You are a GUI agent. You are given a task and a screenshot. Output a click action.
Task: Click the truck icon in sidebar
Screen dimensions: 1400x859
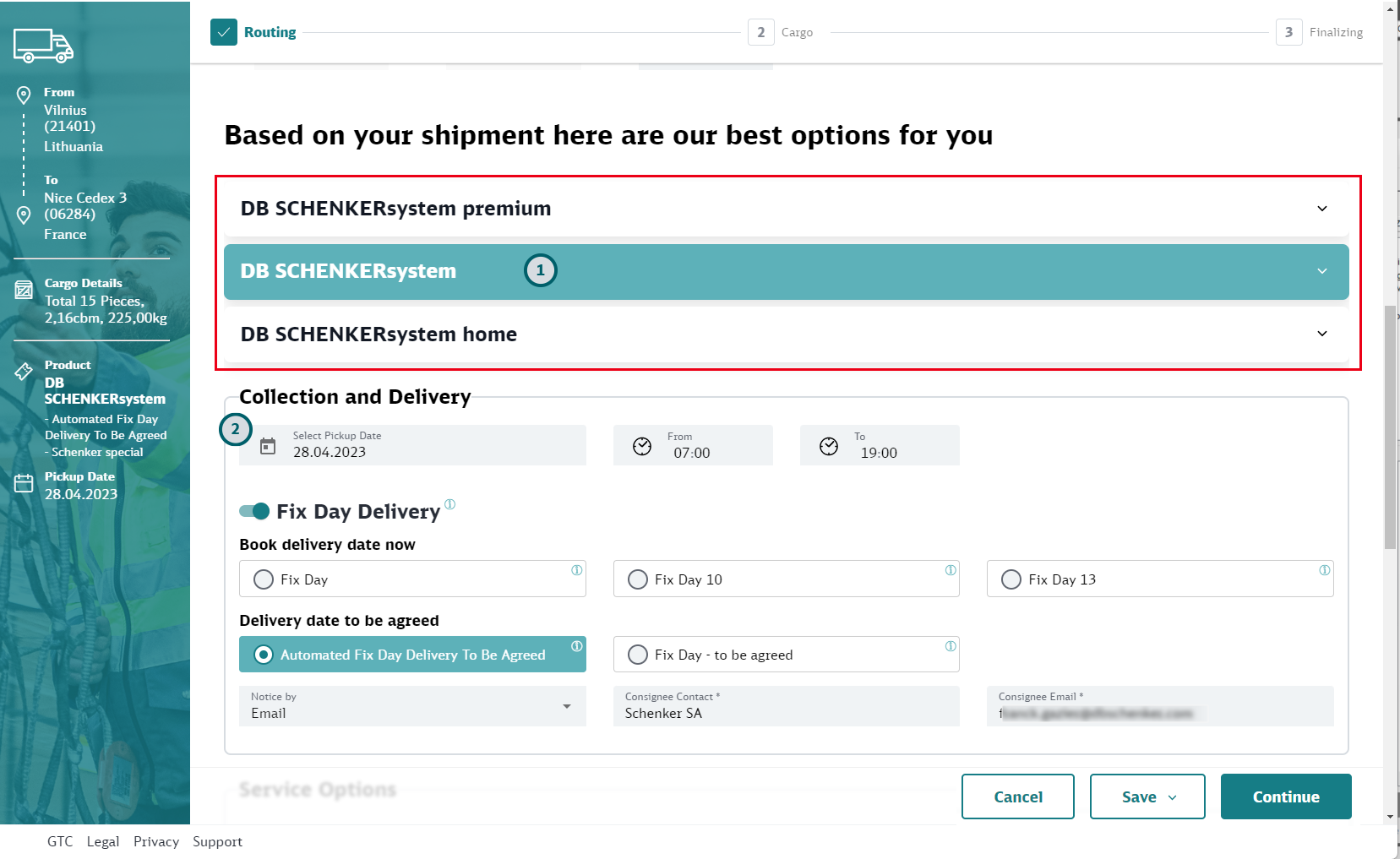(x=43, y=46)
